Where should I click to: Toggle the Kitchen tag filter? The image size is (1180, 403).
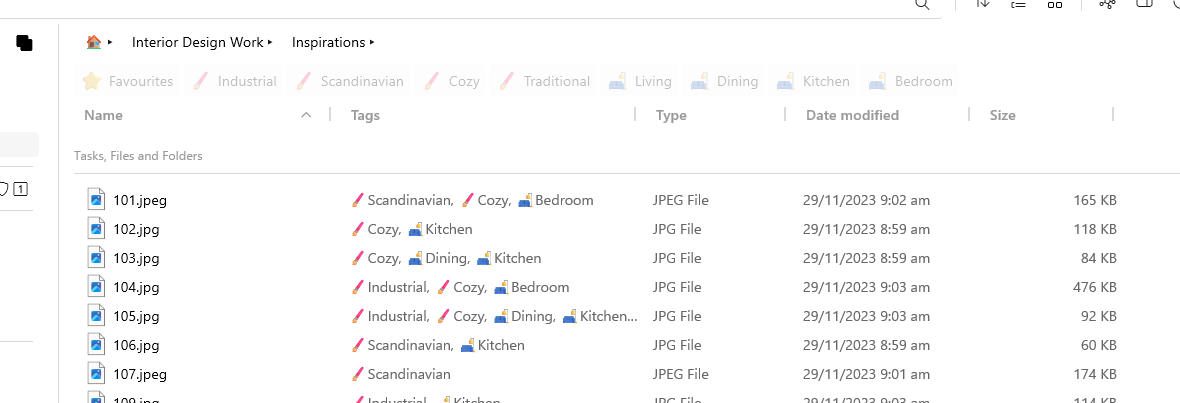815,81
